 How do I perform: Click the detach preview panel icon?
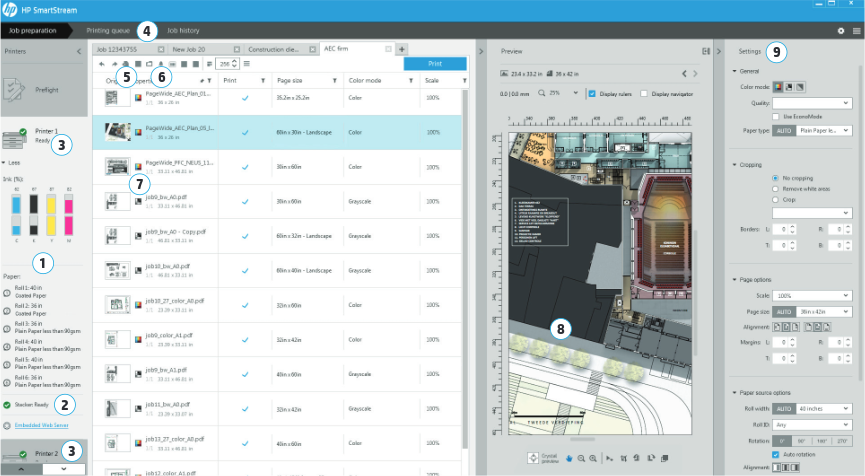705,50
